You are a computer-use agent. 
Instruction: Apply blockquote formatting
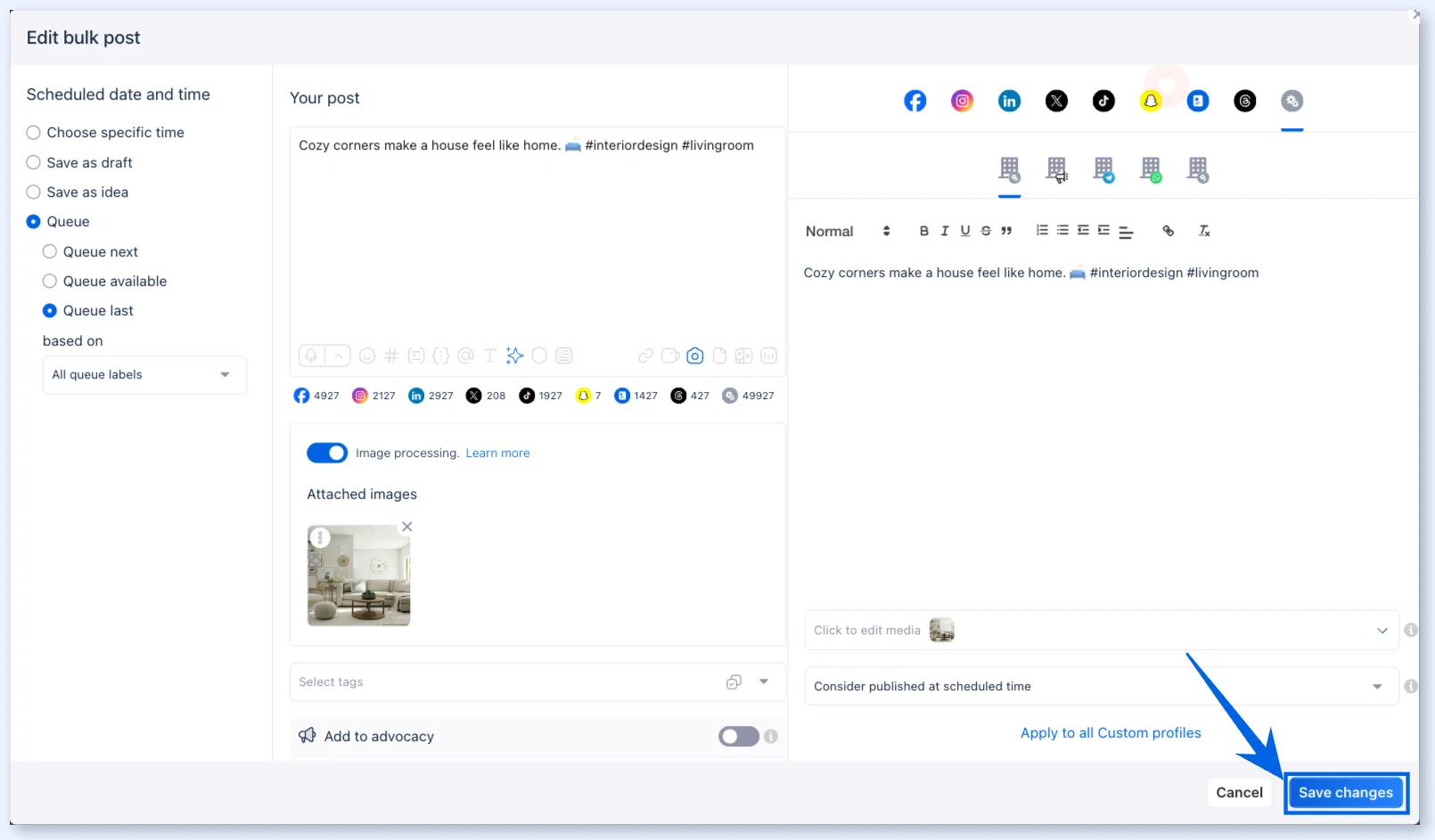(x=1006, y=231)
